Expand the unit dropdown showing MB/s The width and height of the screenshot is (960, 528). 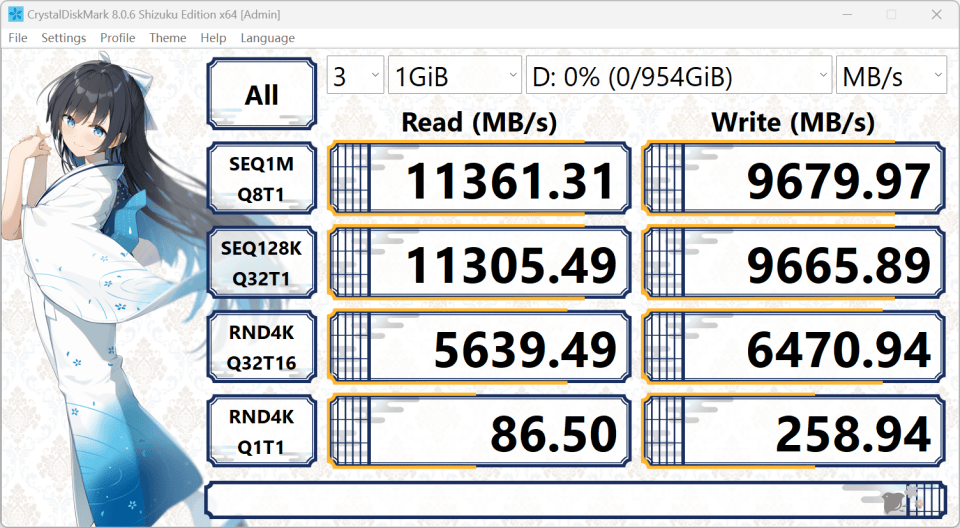pyautogui.click(x=891, y=75)
